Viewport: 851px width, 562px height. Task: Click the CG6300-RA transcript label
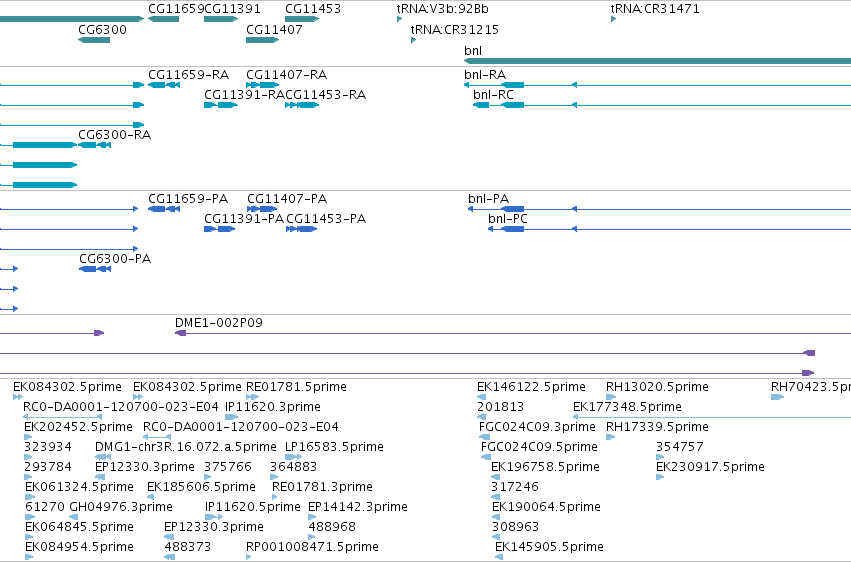[x=115, y=135]
